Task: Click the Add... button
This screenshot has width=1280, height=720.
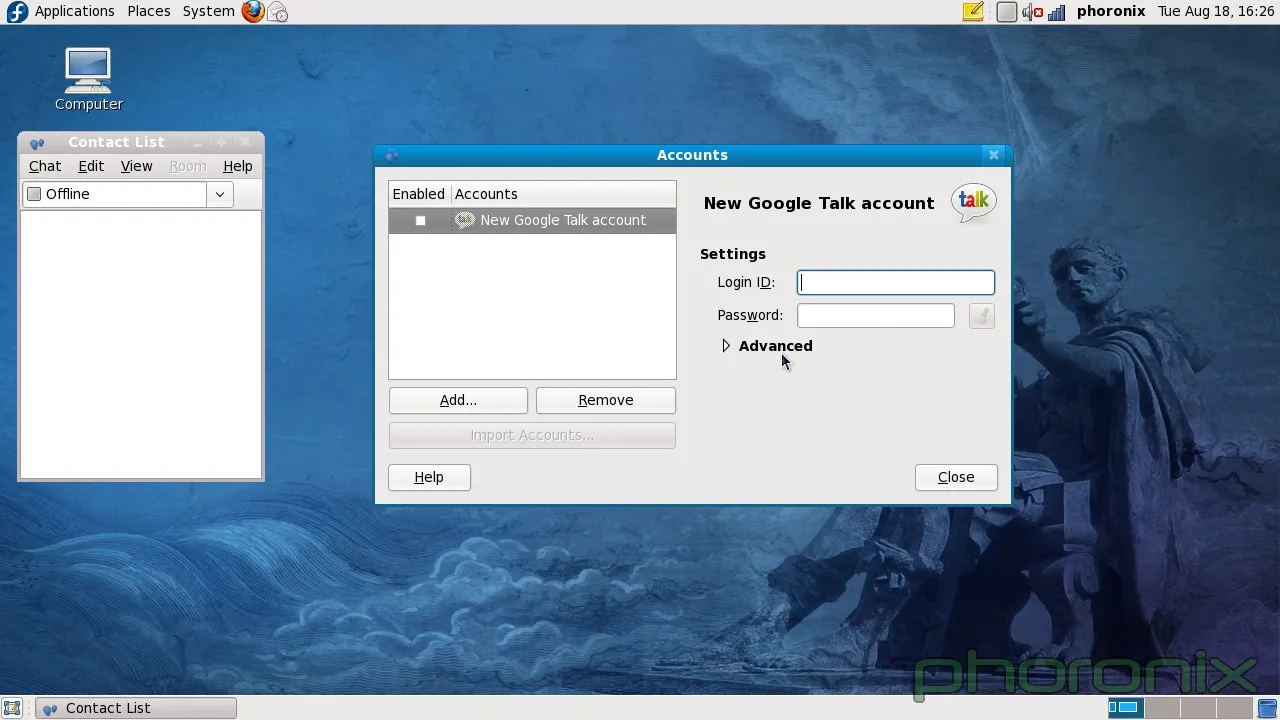Action: (x=458, y=400)
